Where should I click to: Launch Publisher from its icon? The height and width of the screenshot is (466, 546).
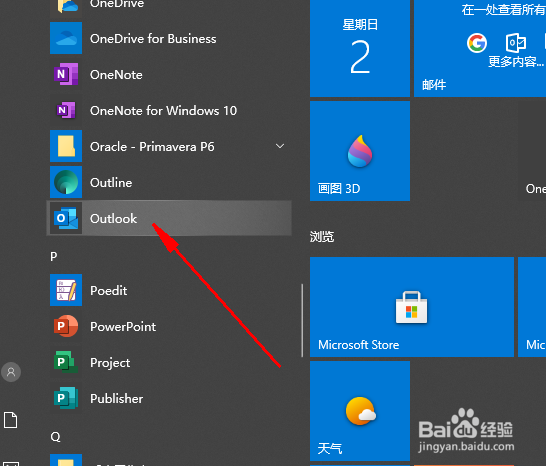coord(66,398)
